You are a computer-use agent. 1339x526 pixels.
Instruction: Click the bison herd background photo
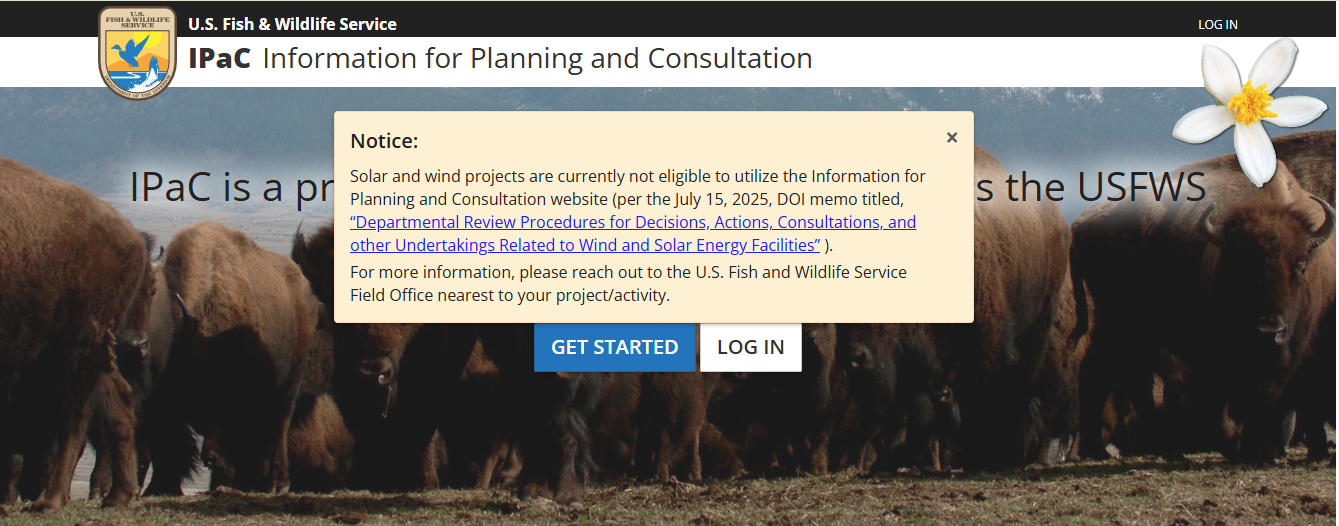tap(668, 440)
